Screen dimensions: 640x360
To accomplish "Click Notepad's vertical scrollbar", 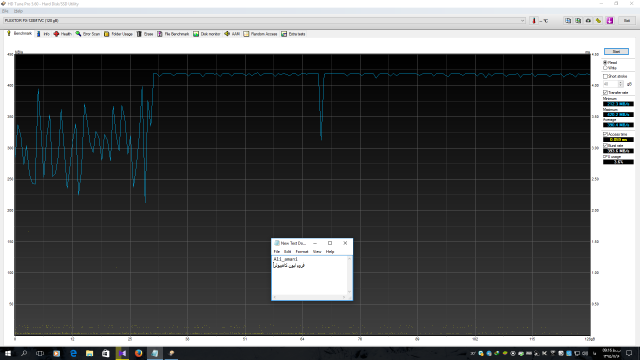I will coord(349,276).
